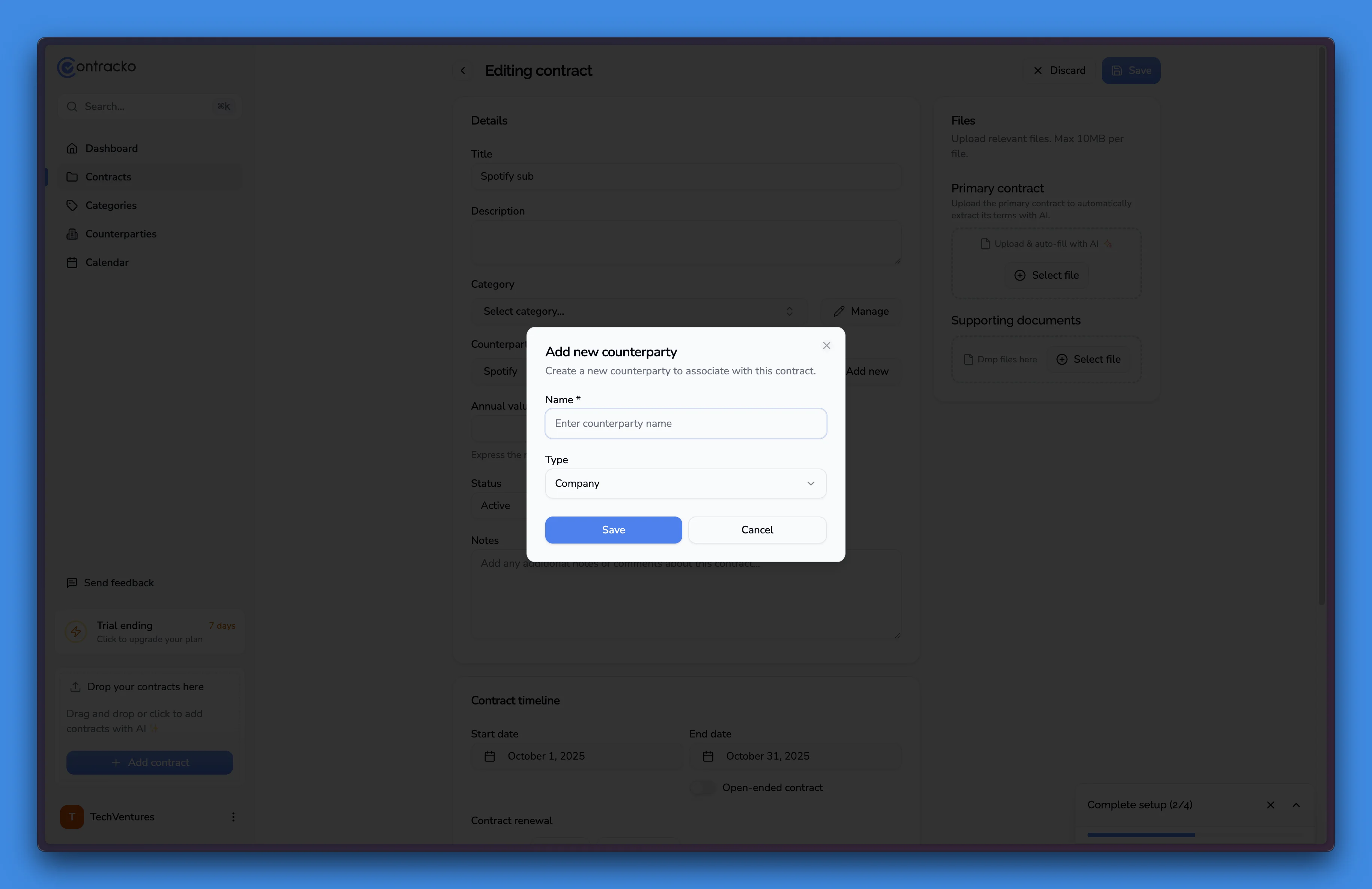The width and height of the screenshot is (1372, 889).
Task: Open Dashboard via its home icon
Action: coord(73,148)
